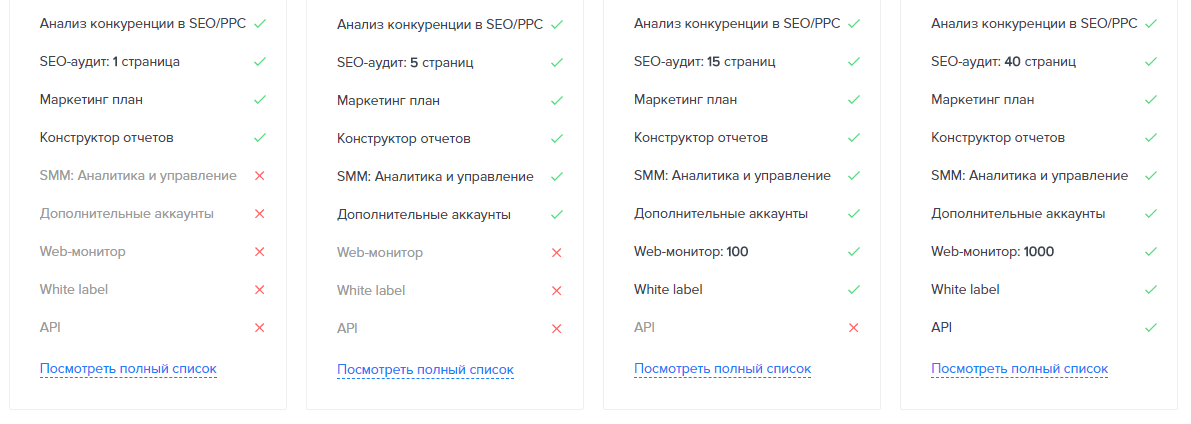Image resolution: width=1191 pixels, height=424 pixels.
Task: Click red cross beside Web-монитор in 5-page plan
Action: coord(557,253)
